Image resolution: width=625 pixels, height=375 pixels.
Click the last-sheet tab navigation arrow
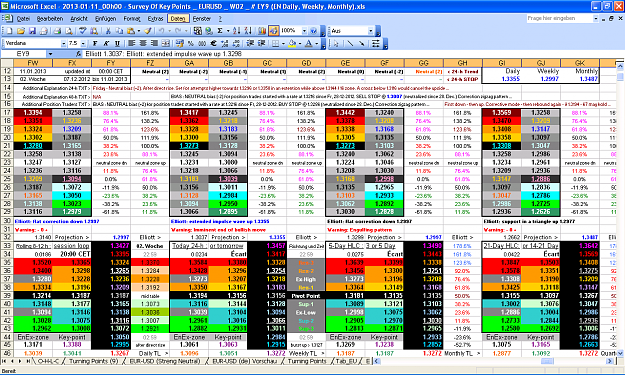point(28,361)
